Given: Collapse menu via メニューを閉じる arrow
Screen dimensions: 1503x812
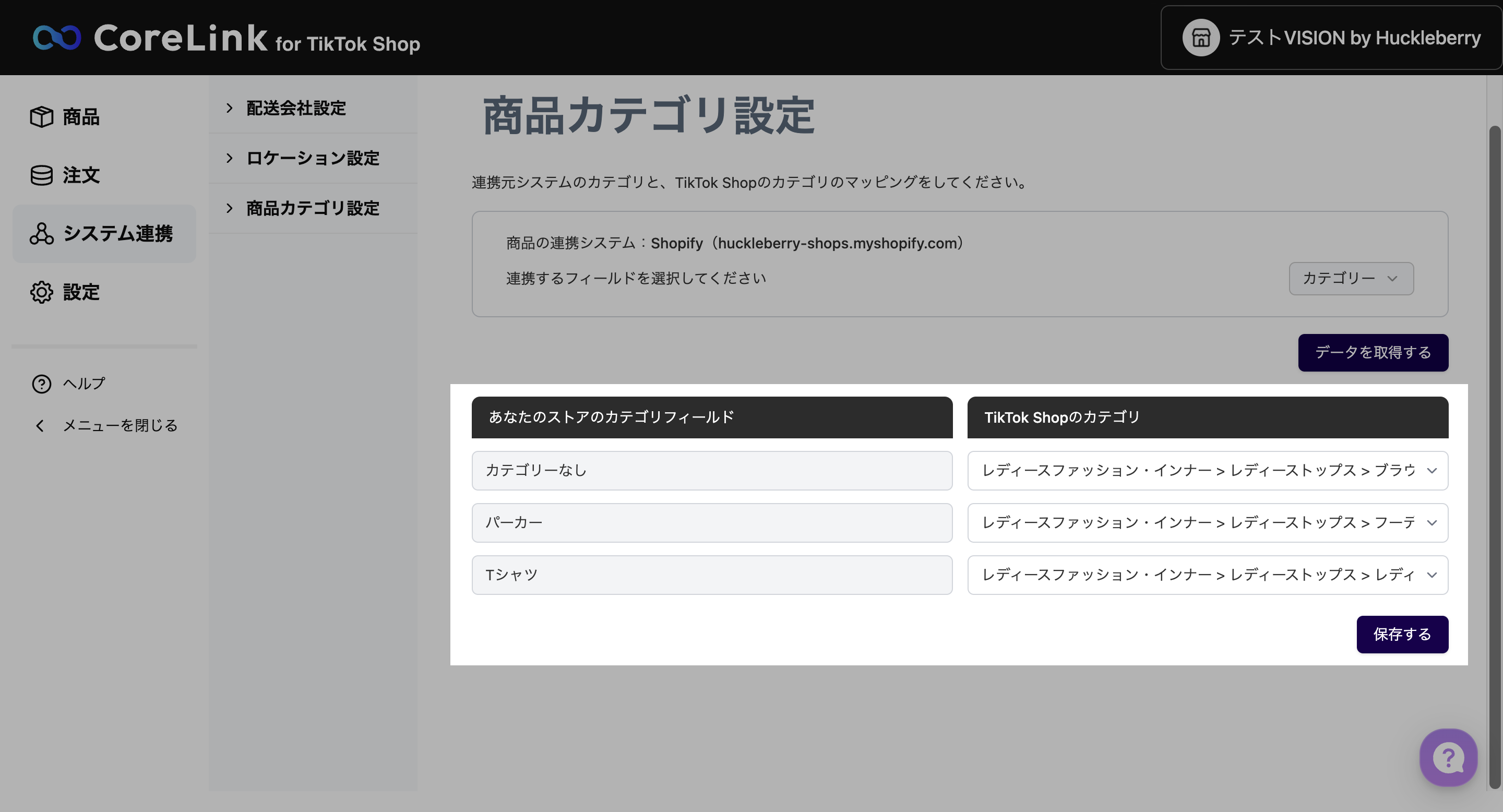Looking at the screenshot, I should 40,425.
